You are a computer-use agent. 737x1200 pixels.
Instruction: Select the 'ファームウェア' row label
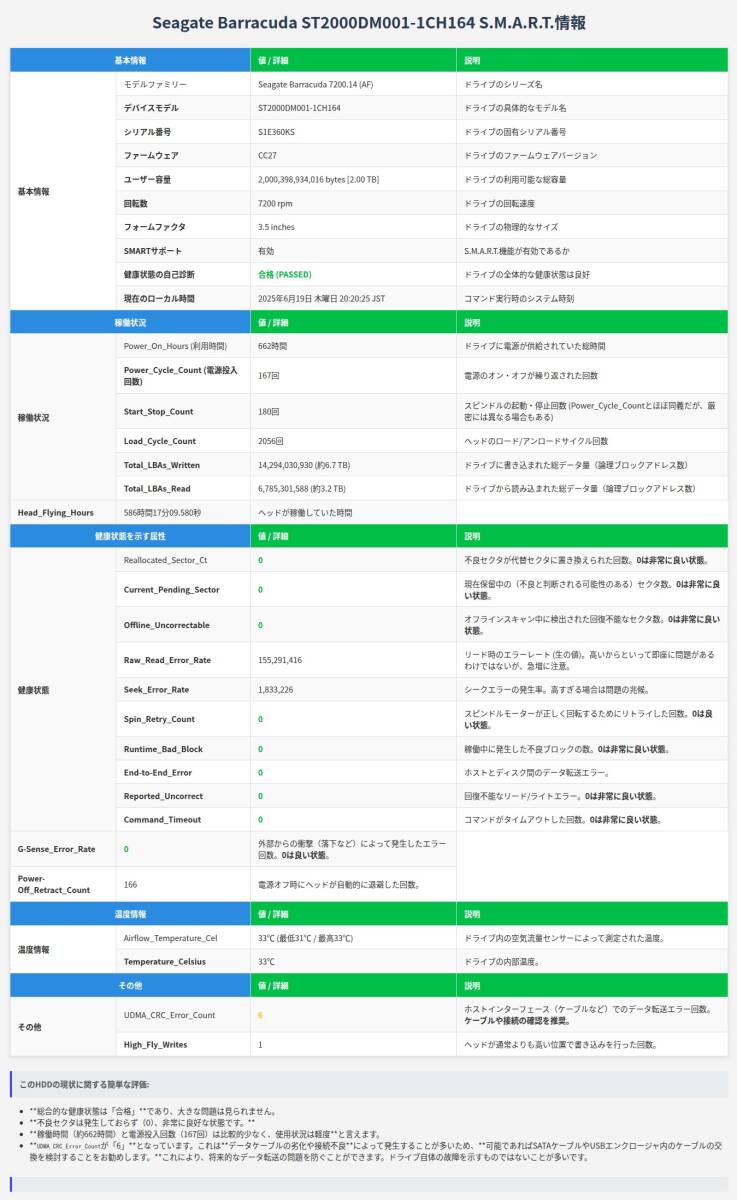click(151, 156)
